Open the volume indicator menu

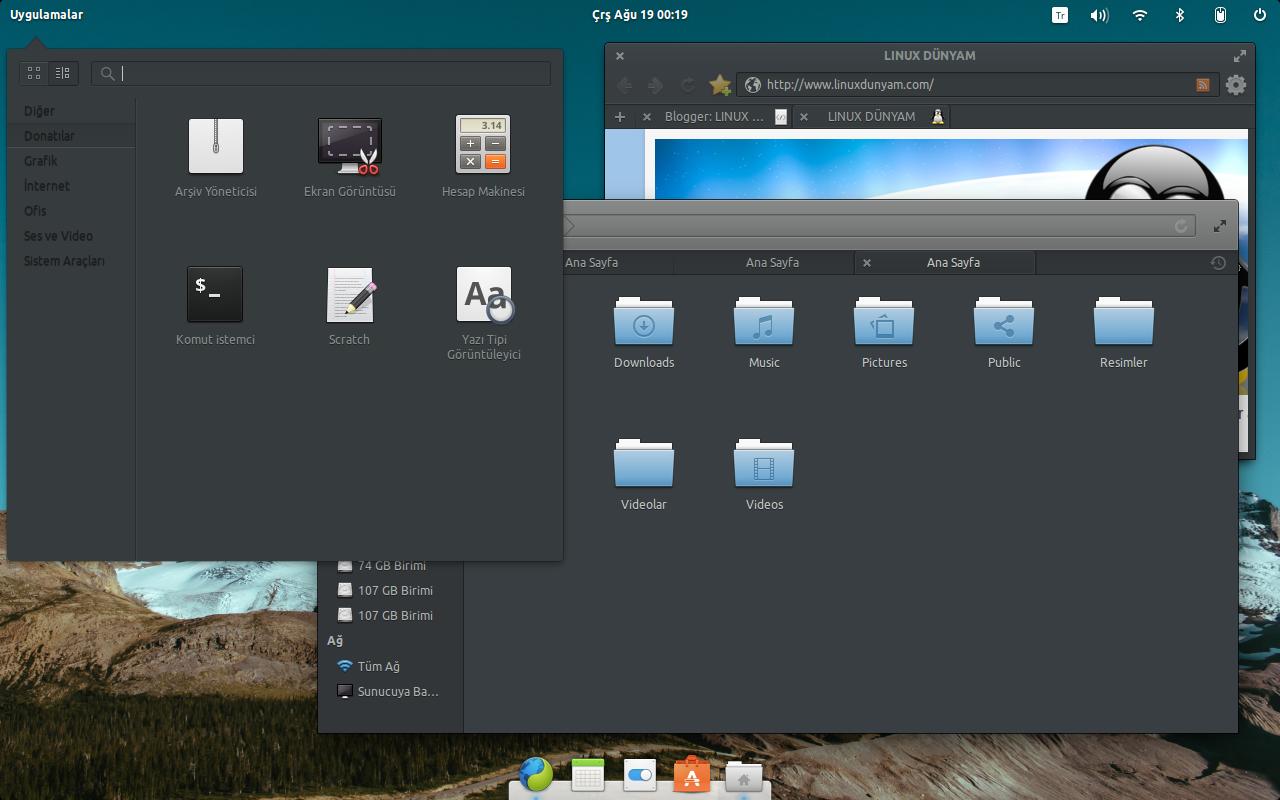[x=1098, y=15]
